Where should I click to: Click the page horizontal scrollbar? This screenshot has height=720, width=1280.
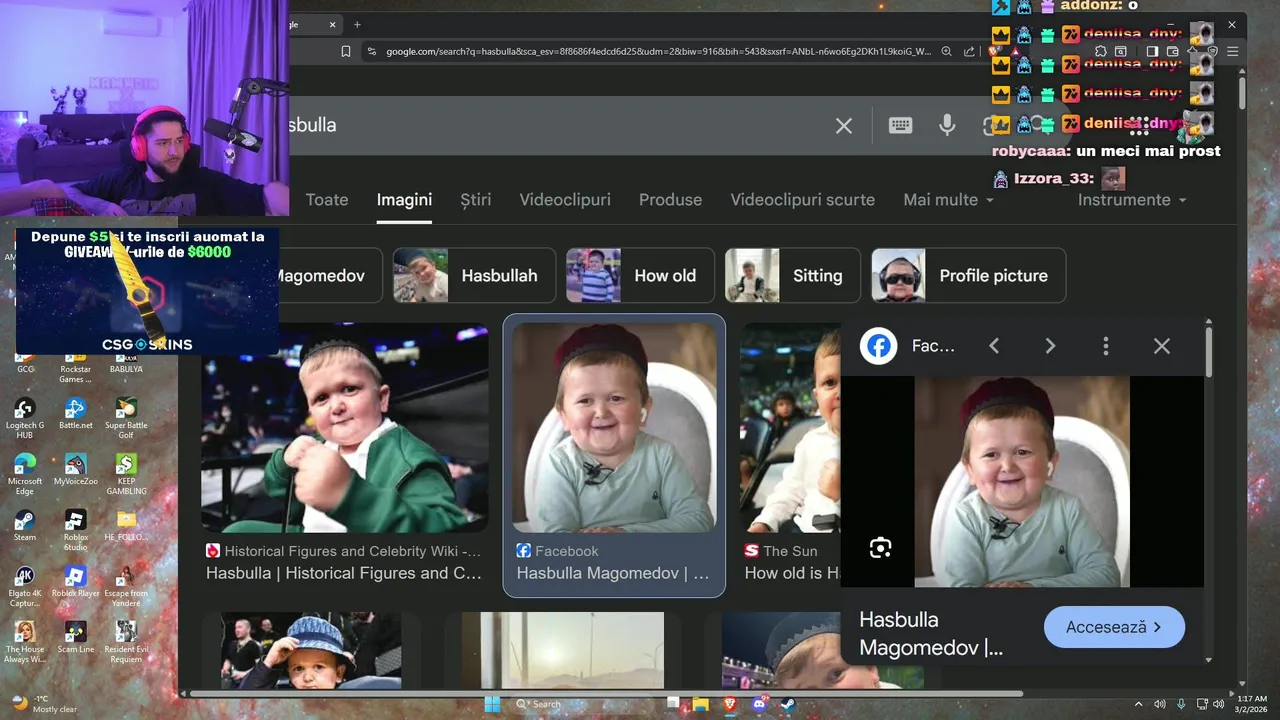[607, 693]
